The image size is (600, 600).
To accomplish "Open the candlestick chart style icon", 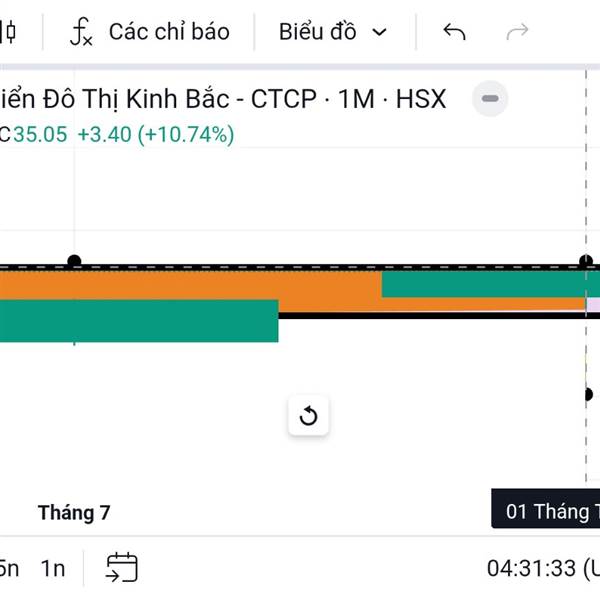I will (8, 32).
